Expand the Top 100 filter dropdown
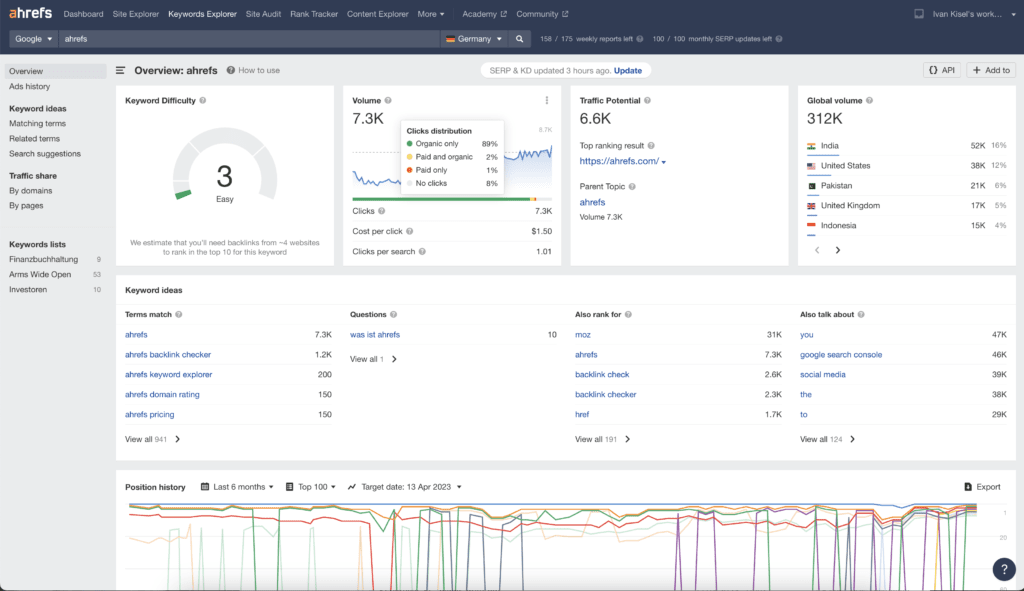The height and width of the screenshot is (591, 1024). pos(311,487)
